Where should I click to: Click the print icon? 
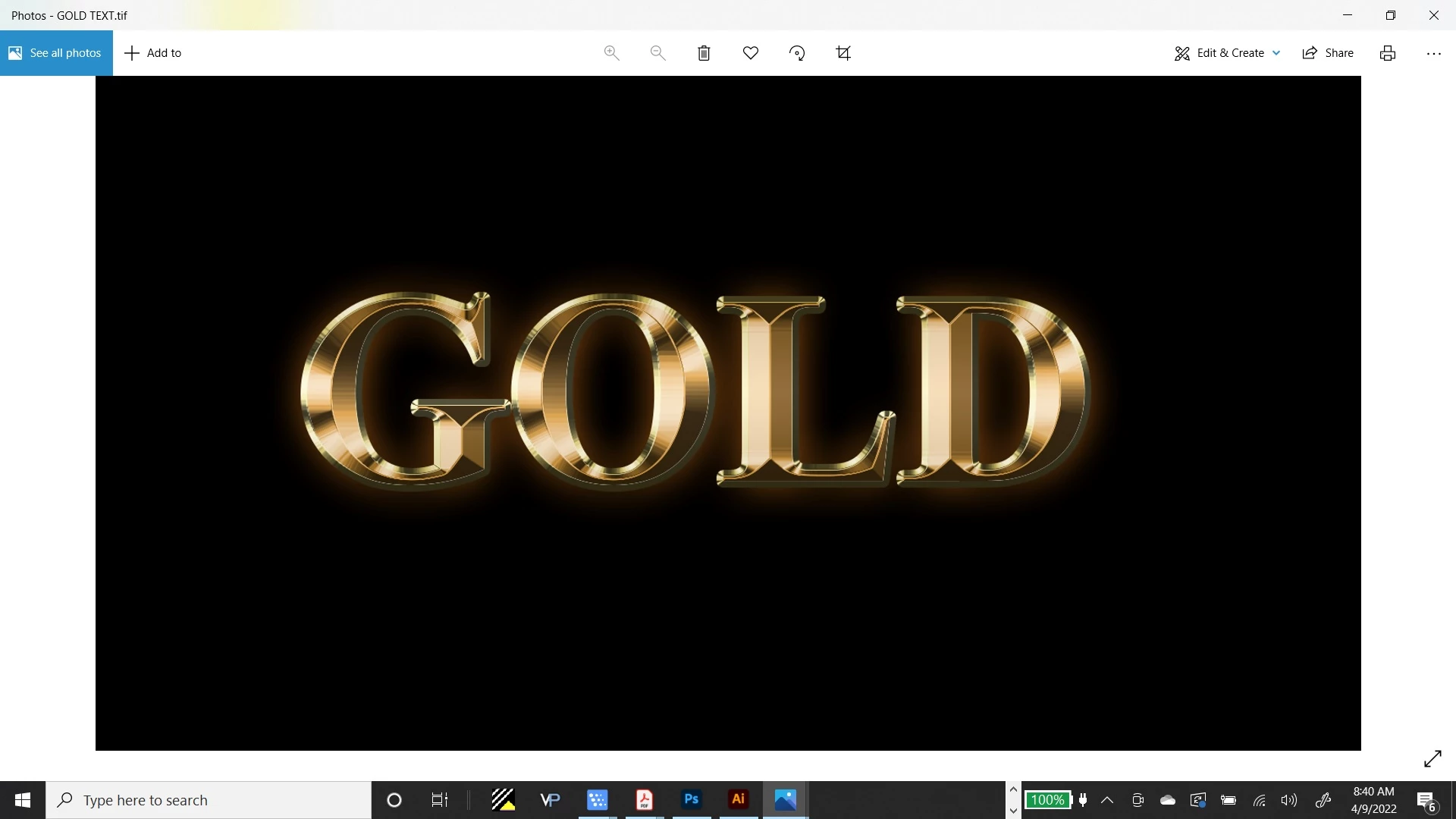[x=1387, y=53]
